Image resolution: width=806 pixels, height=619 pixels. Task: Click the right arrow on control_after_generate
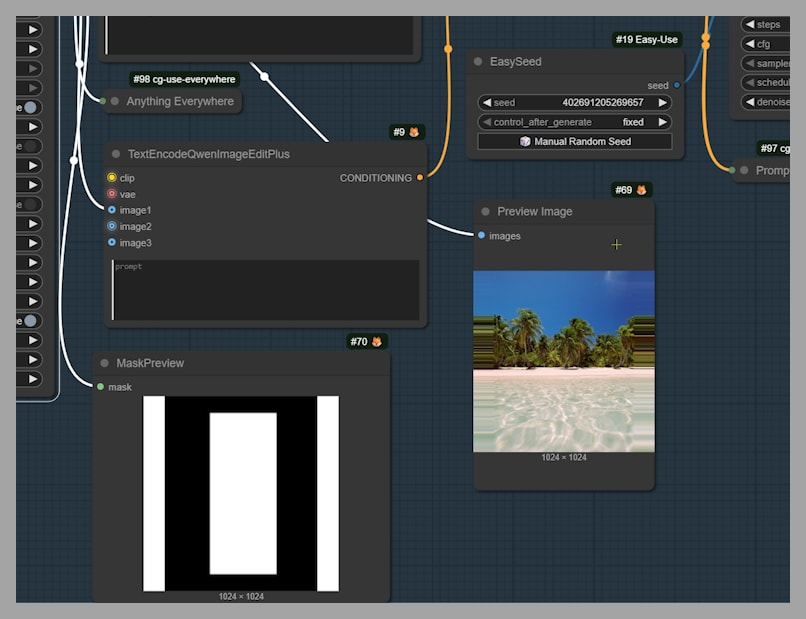[x=662, y=122]
